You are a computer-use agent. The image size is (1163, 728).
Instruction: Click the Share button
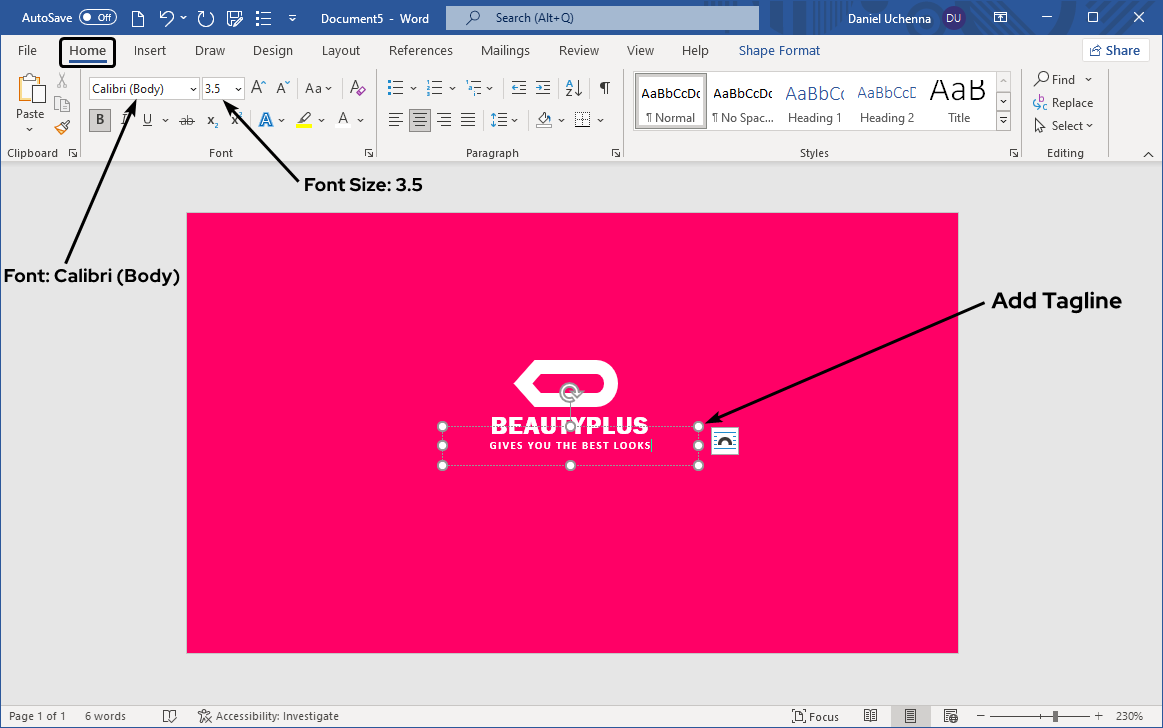click(x=1114, y=50)
